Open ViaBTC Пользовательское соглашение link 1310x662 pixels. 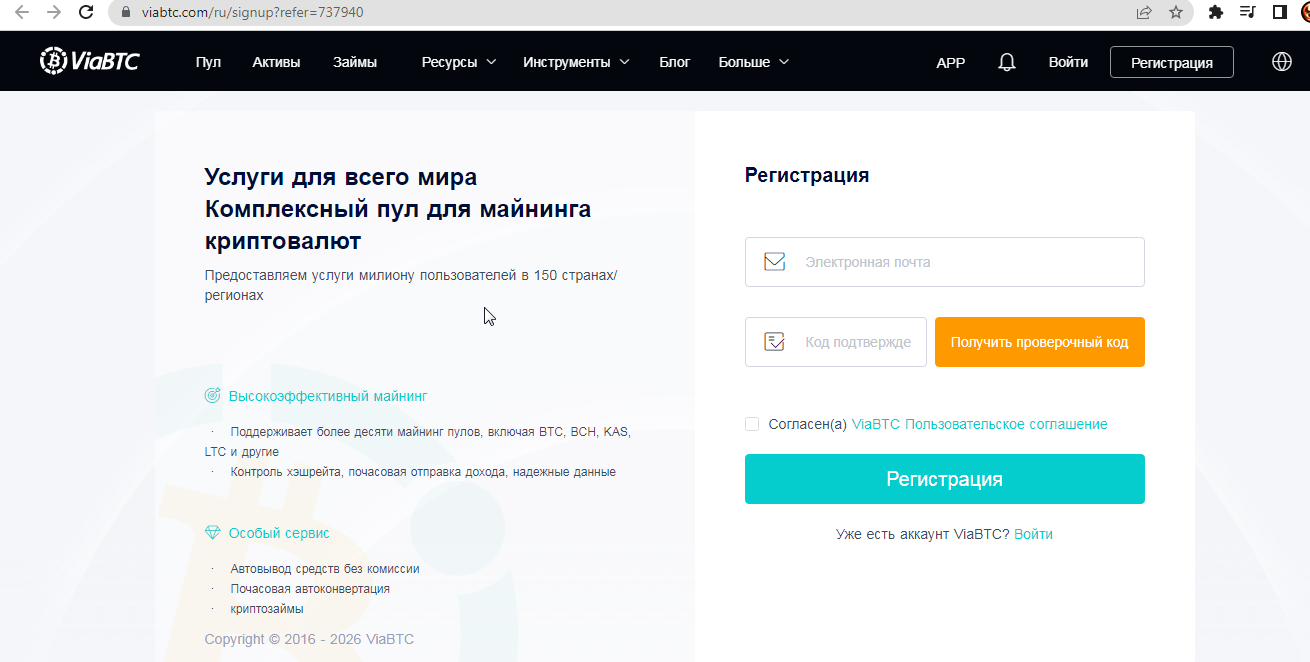point(980,424)
